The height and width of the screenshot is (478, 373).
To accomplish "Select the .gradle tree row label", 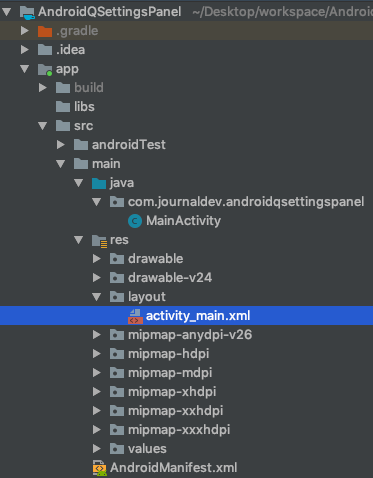I will [x=77, y=31].
